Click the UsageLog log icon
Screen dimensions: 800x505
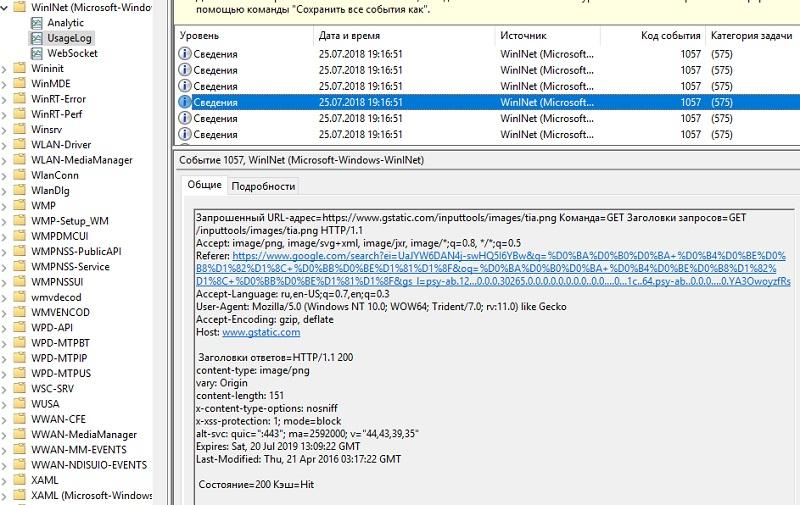37,38
